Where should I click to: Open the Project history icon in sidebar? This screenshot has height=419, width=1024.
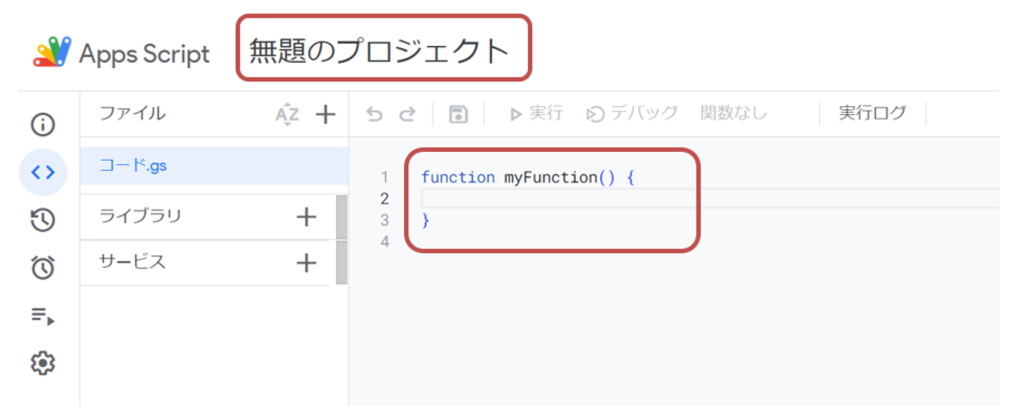pos(42,220)
